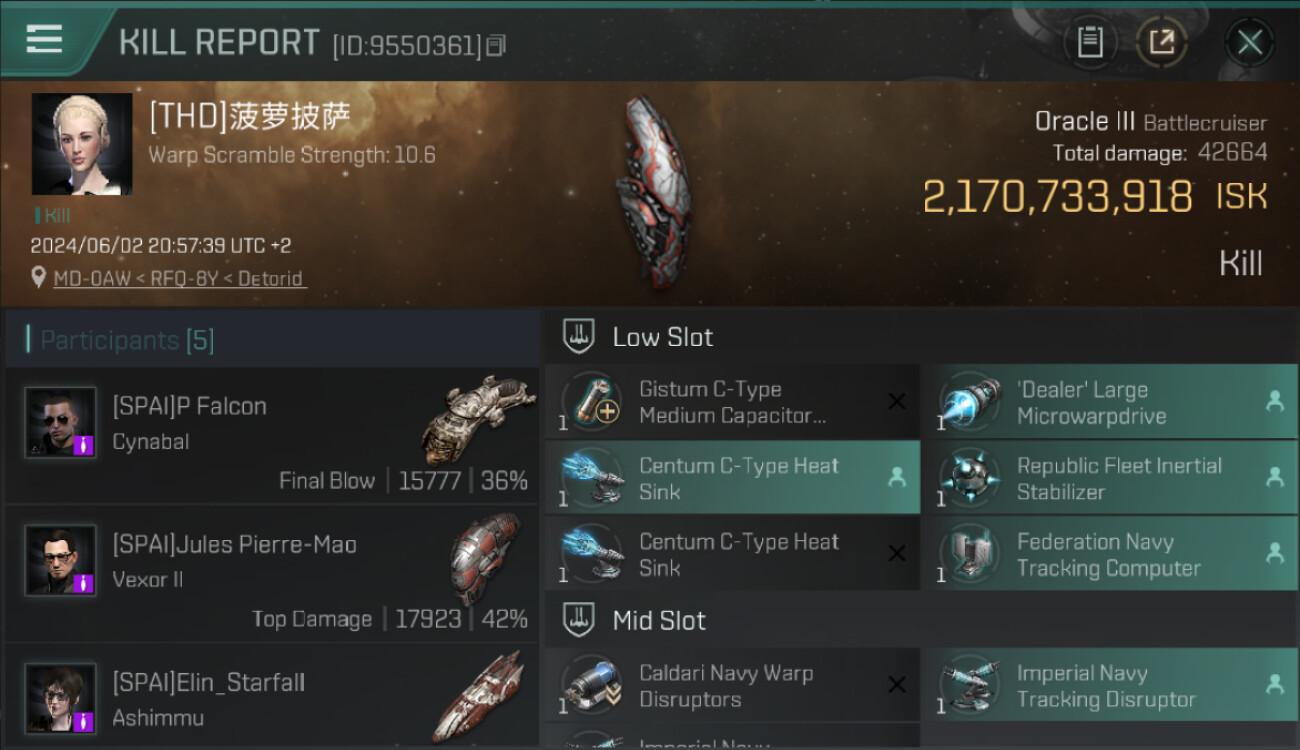Select the Federation Navy Tracking Computer
Viewport: 1300px width, 750px height.
(1108, 555)
